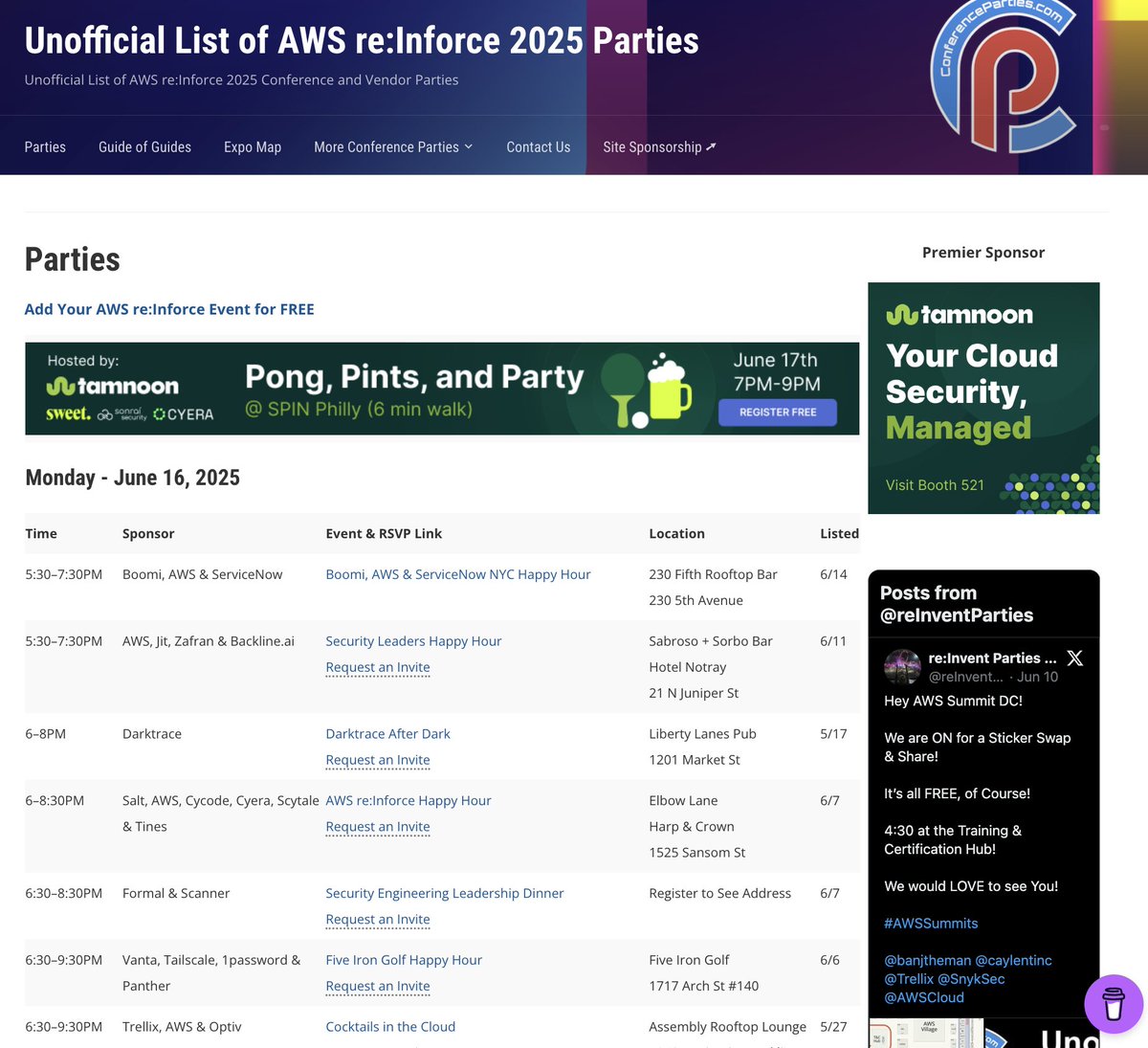Viewport: 1148px width, 1048px height.
Task: Click the Liberty Lanes Pub location
Action: pyautogui.click(x=702, y=734)
